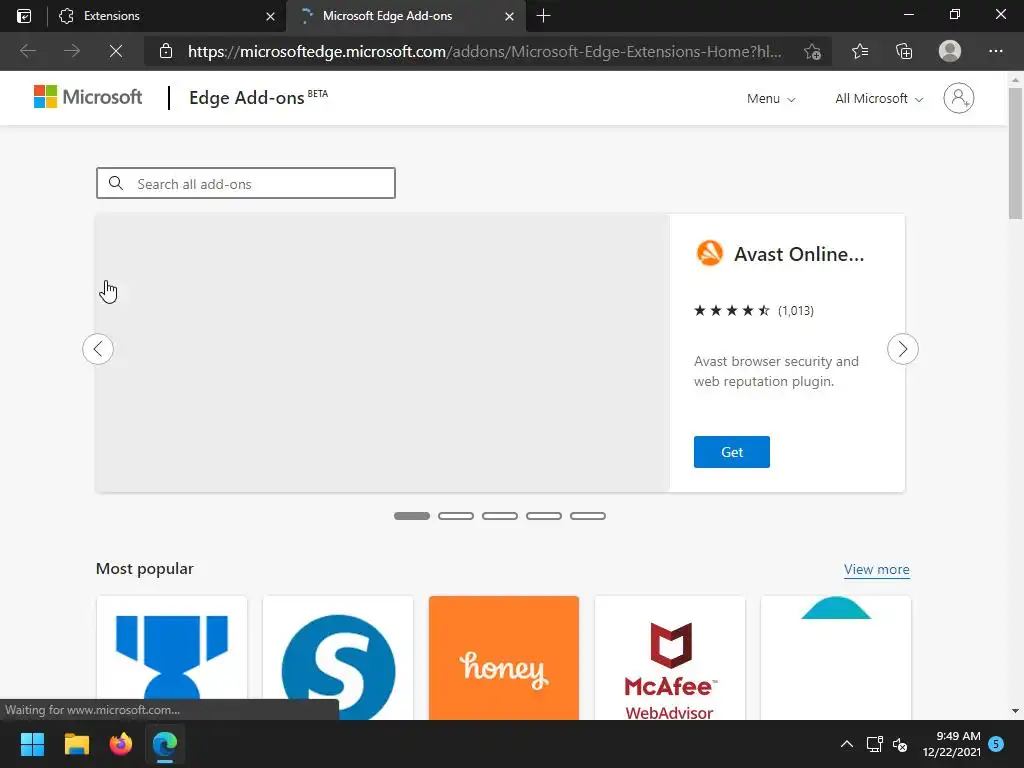Stop loading the page

(x=116, y=51)
